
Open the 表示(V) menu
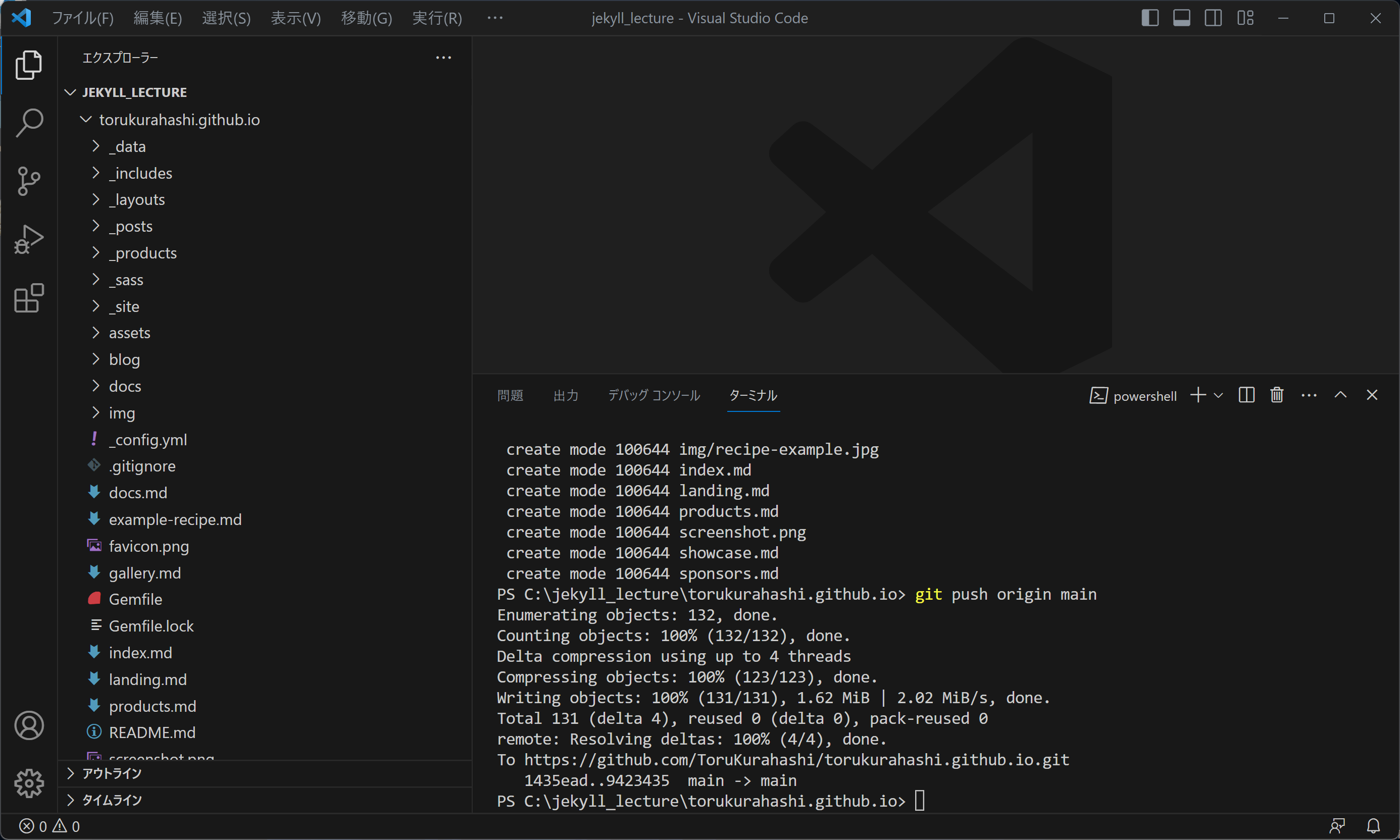[295, 18]
